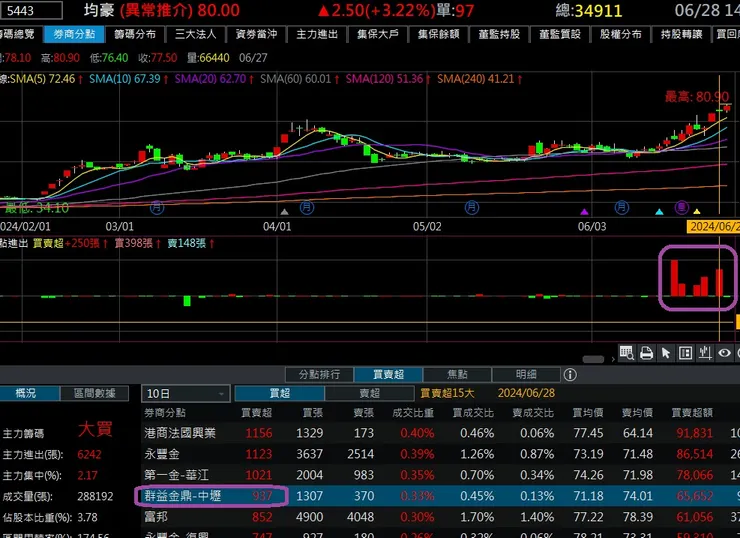Image resolution: width=740 pixels, height=538 pixels.
Task: Sort by 賣張 column header
Action: click(x=364, y=413)
